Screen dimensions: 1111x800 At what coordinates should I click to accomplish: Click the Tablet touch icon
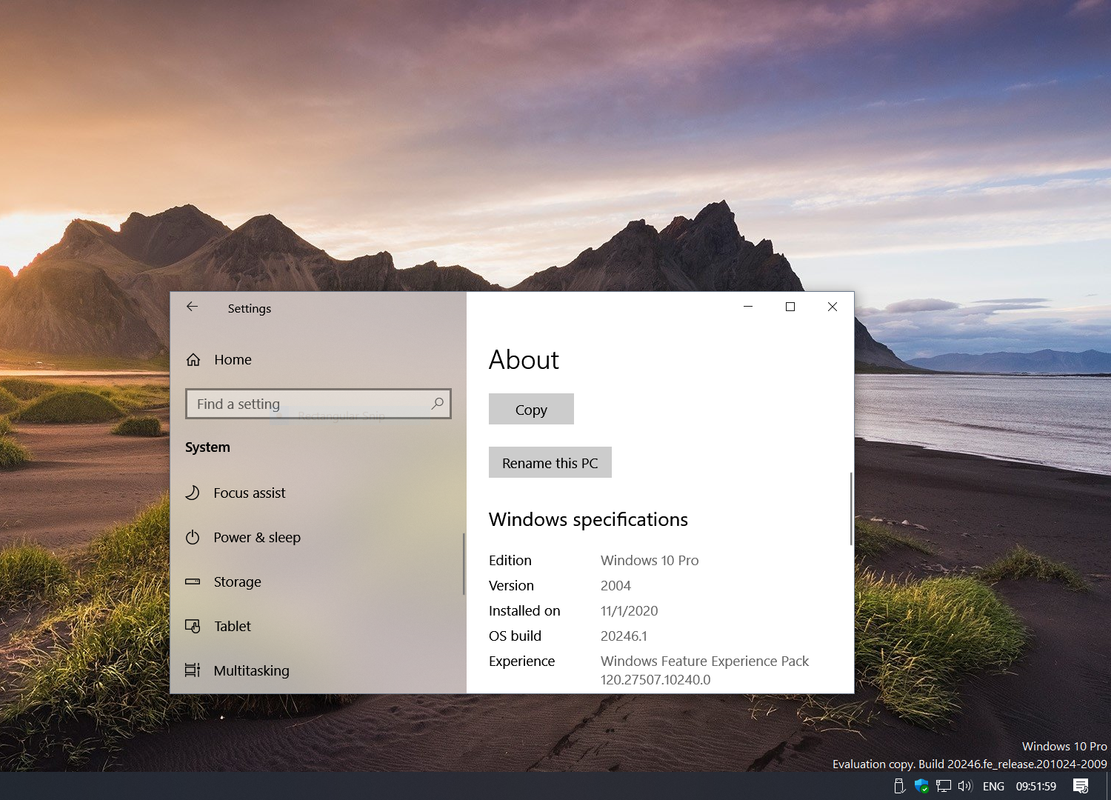click(x=193, y=626)
